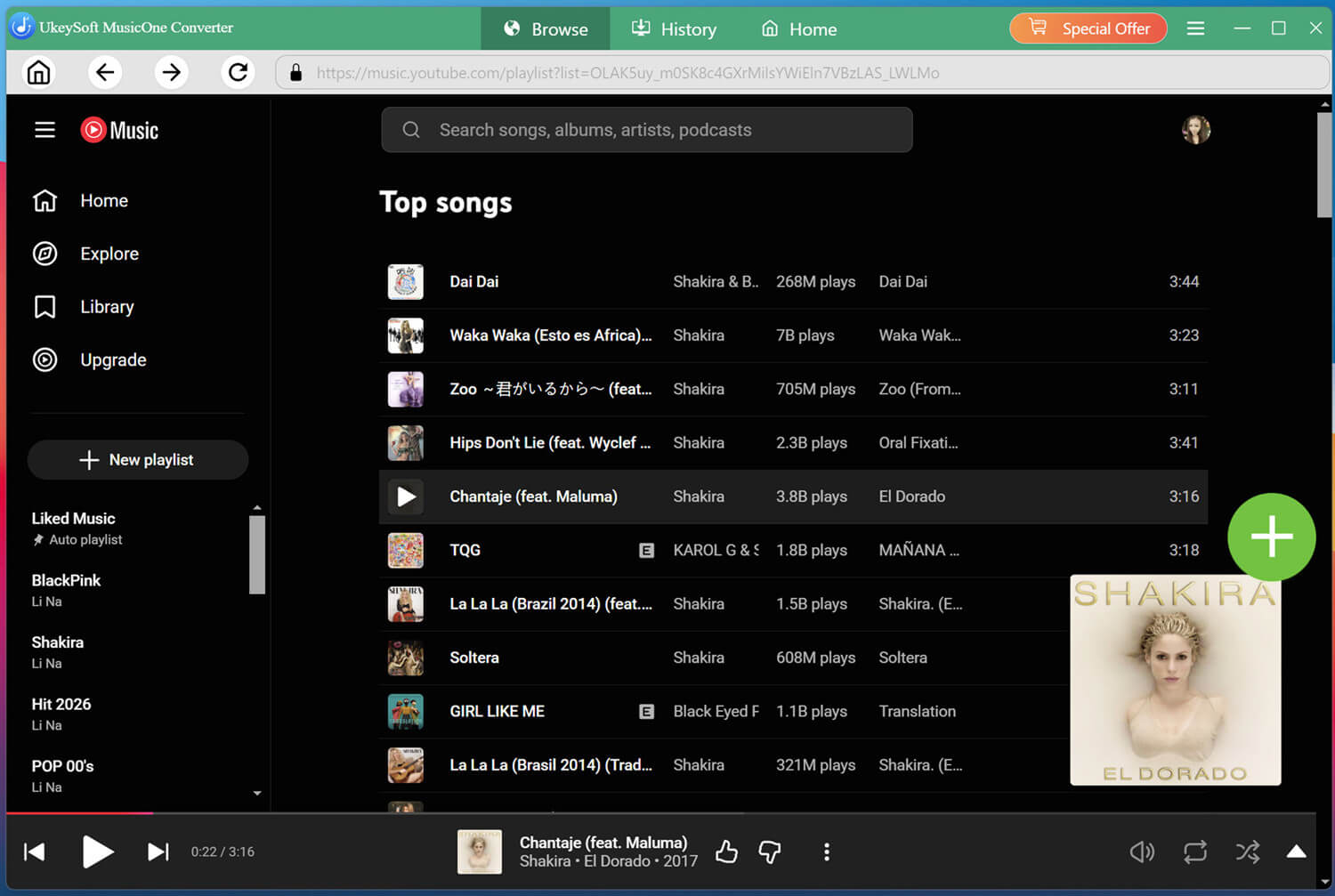Click the Special Offer button
The height and width of the screenshot is (896, 1335).
(1088, 28)
